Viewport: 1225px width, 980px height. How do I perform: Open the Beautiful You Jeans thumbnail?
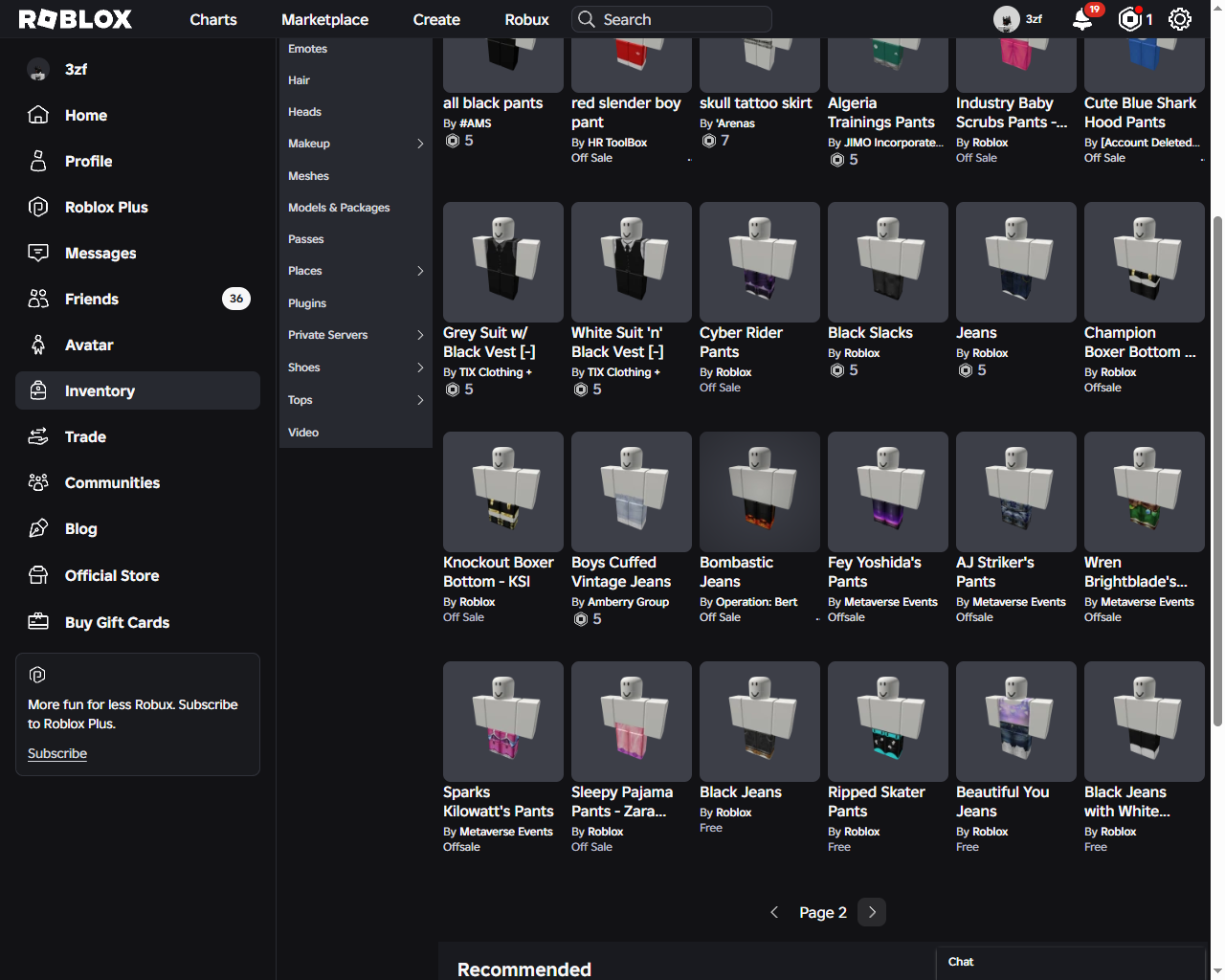(x=1016, y=722)
